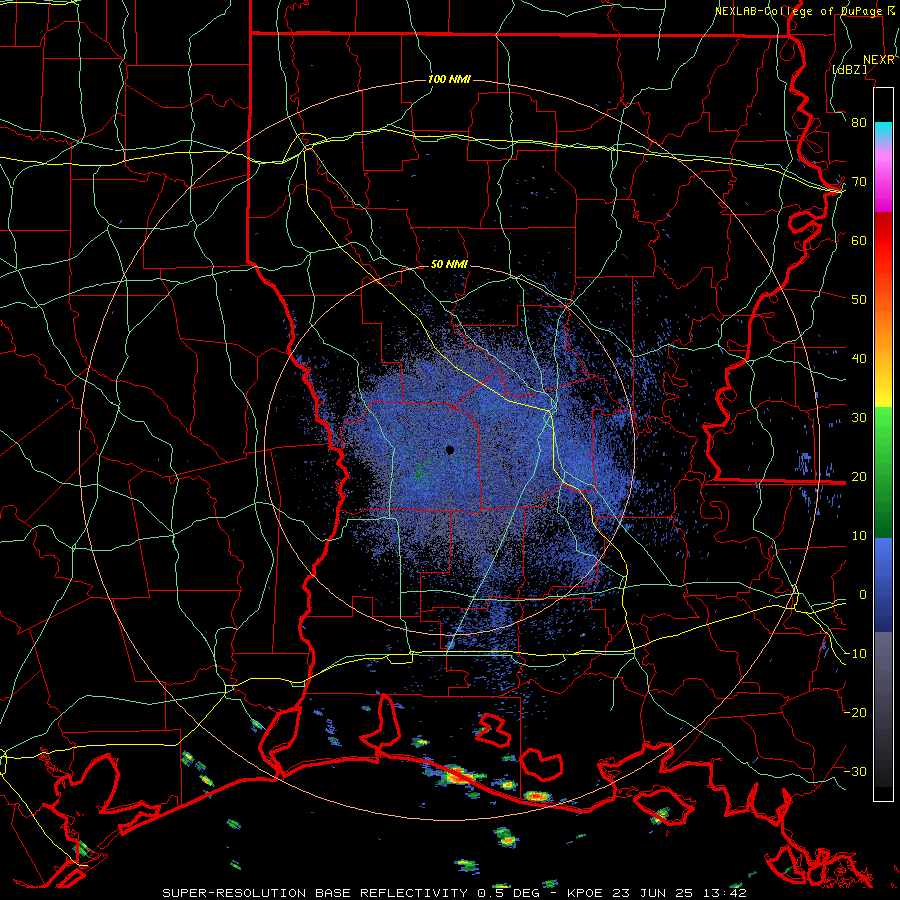Click the '23 JUN 25 13:42' timestamp
The image size is (900, 900).
[x=679, y=893]
